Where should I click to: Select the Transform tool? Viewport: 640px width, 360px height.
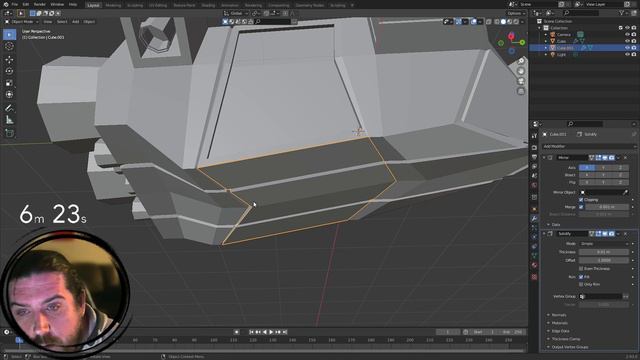point(9,95)
